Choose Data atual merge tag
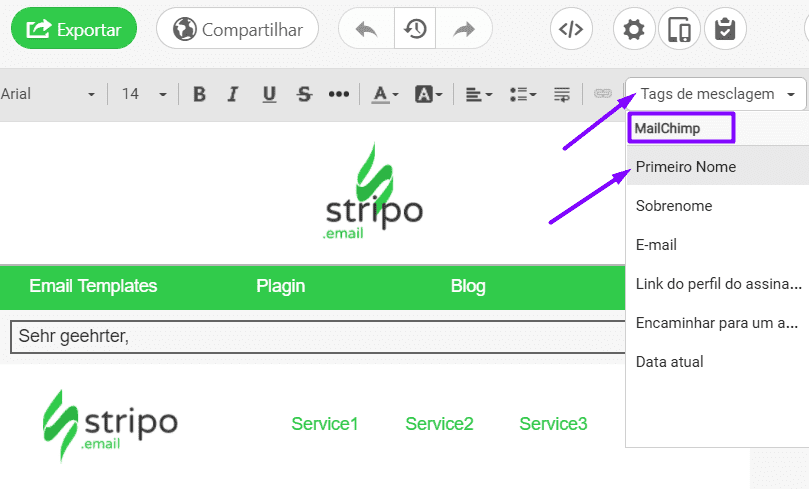Image resolution: width=809 pixels, height=489 pixels. (717, 362)
